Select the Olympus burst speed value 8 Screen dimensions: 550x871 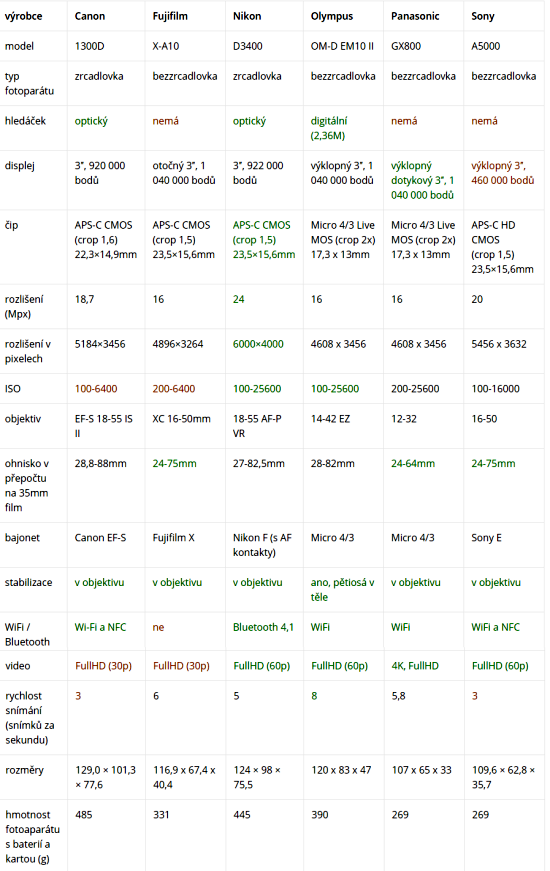coord(314,695)
